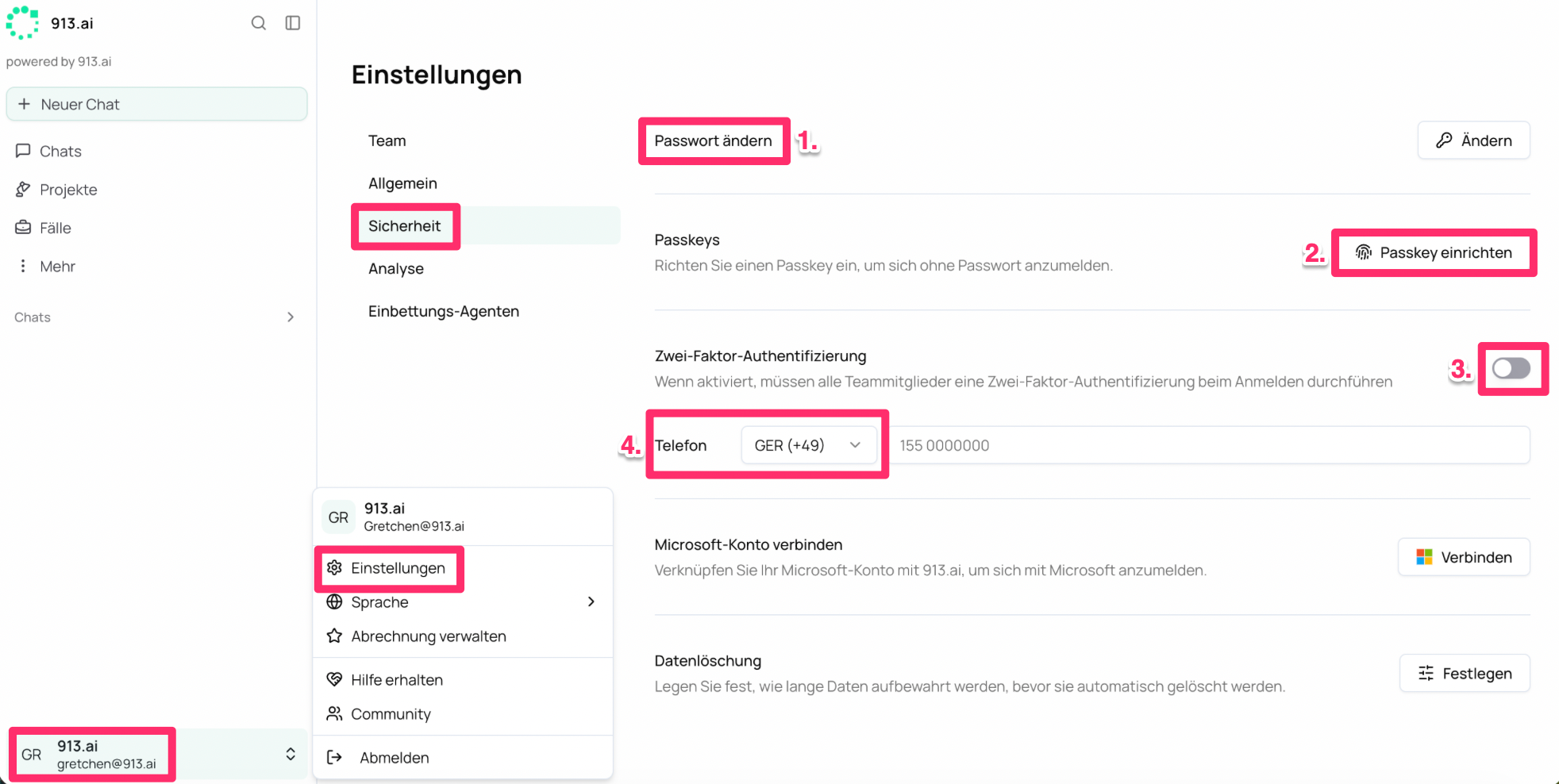Click the 913.ai brand name in header
Screen dimensions: 1559x784
point(72,23)
